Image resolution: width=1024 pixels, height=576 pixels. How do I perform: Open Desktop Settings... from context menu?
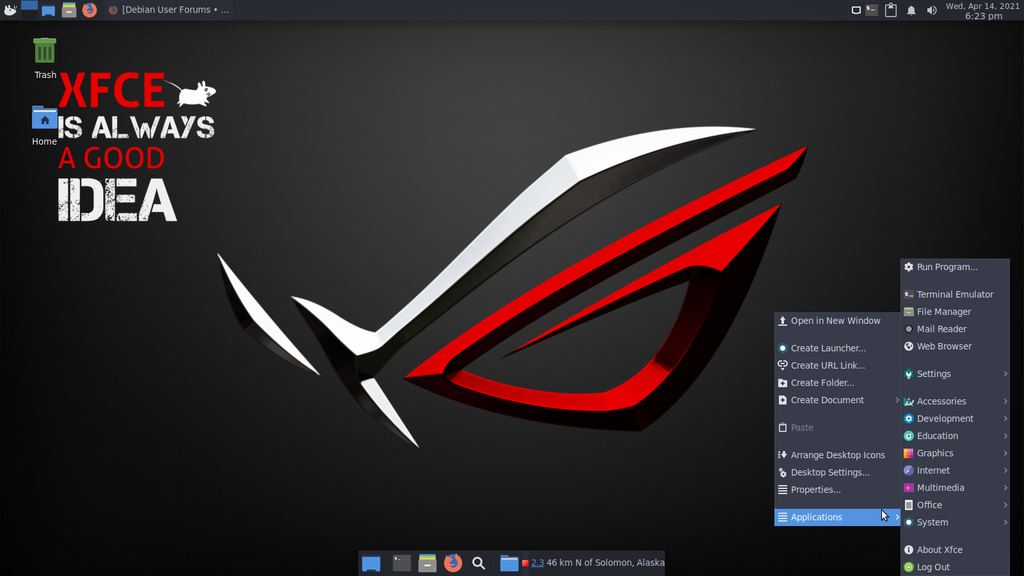[x=837, y=472]
